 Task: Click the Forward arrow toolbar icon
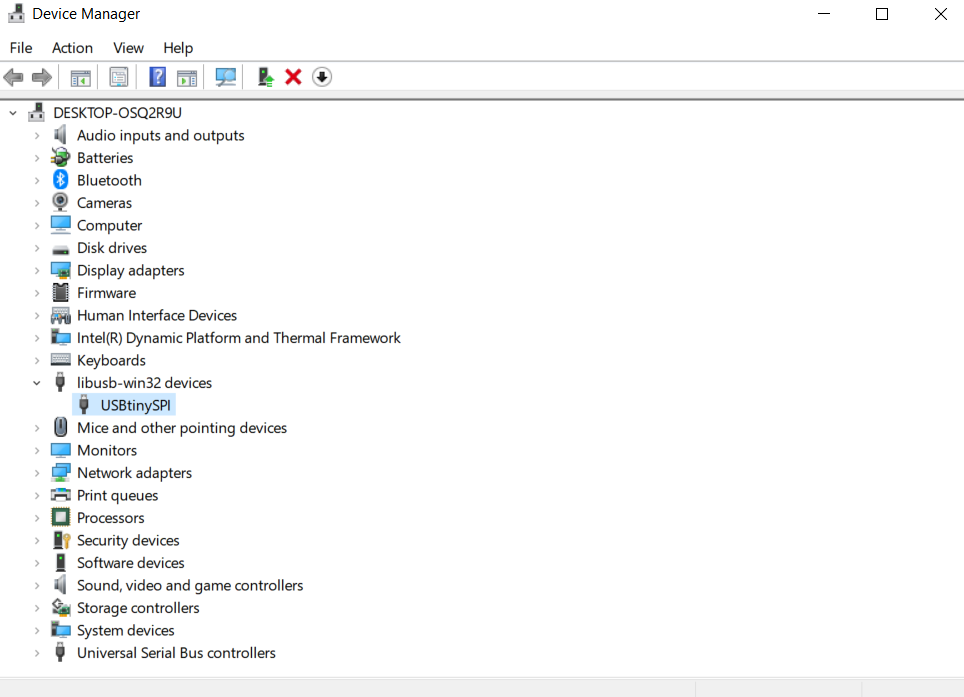point(42,77)
